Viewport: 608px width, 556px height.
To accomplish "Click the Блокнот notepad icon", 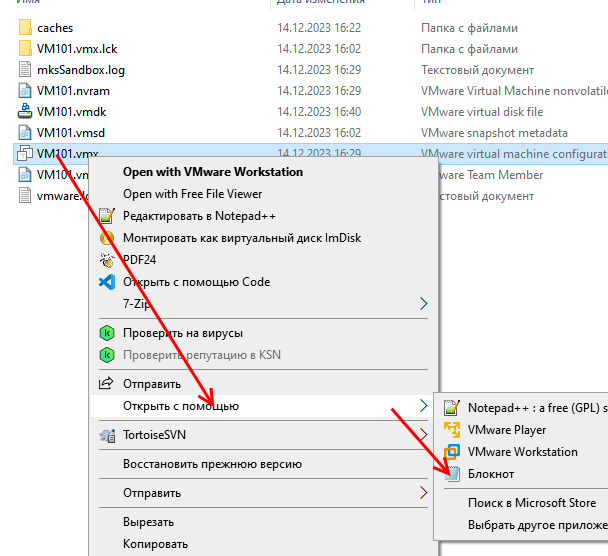I will click(x=452, y=474).
